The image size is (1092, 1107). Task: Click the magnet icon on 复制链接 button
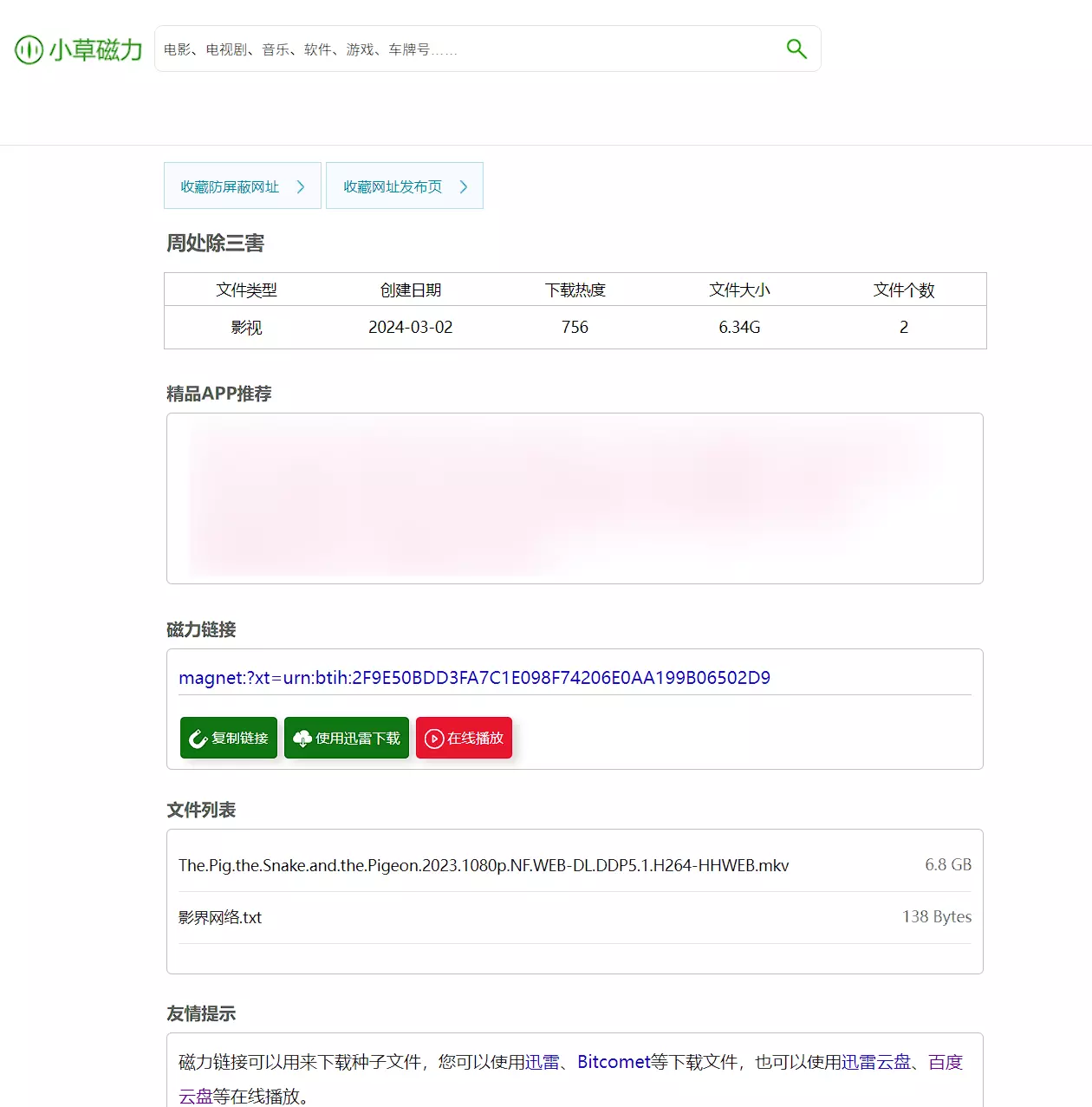(x=198, y=739)
